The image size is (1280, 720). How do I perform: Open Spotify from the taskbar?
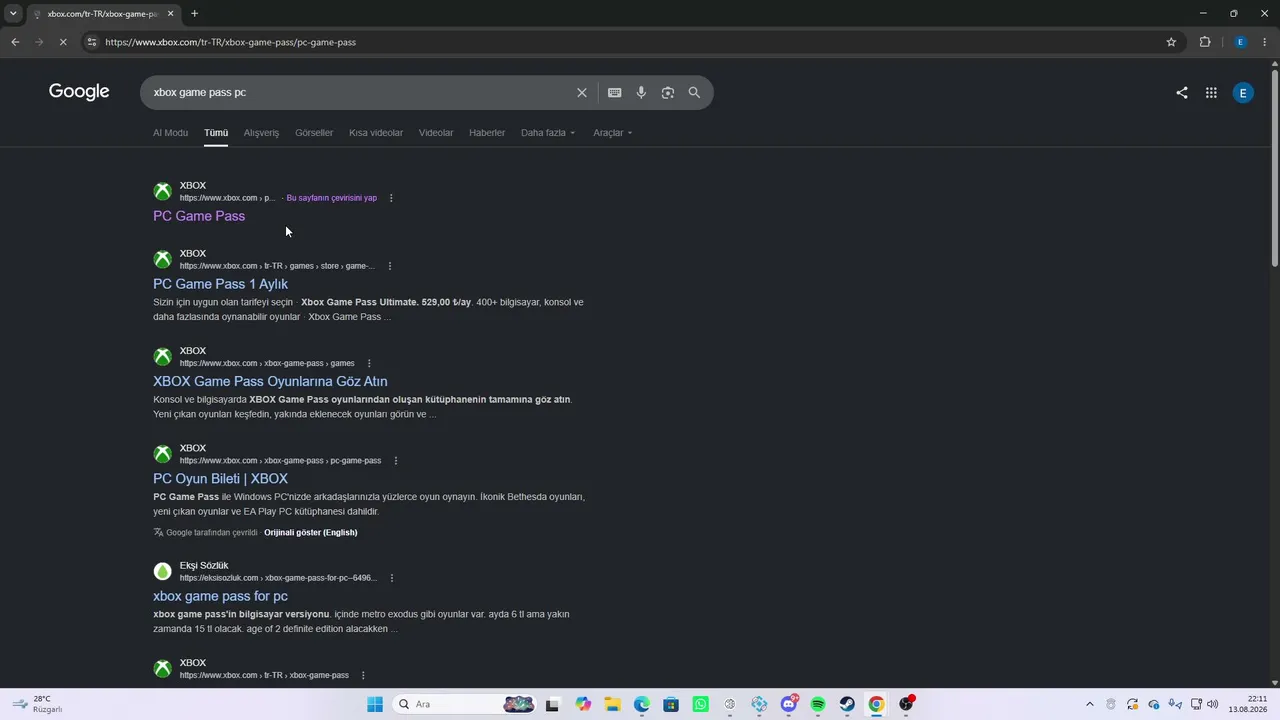coord(818,704)
